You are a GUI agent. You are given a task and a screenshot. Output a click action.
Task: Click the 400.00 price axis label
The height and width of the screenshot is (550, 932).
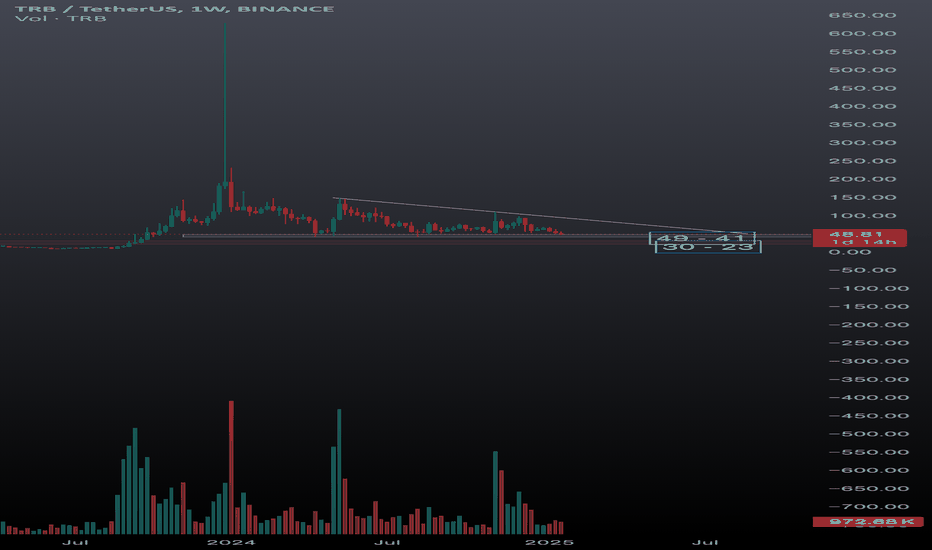862,106
